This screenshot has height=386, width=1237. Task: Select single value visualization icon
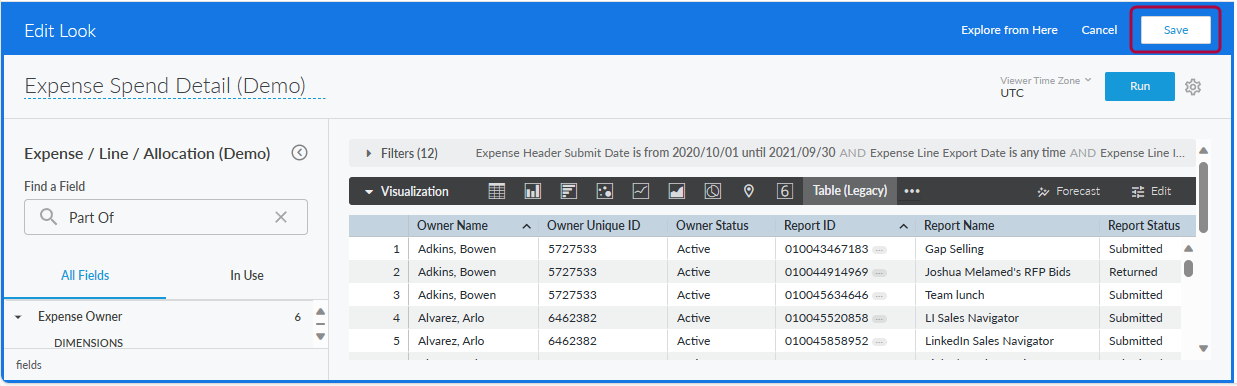(x=785, y=191)
